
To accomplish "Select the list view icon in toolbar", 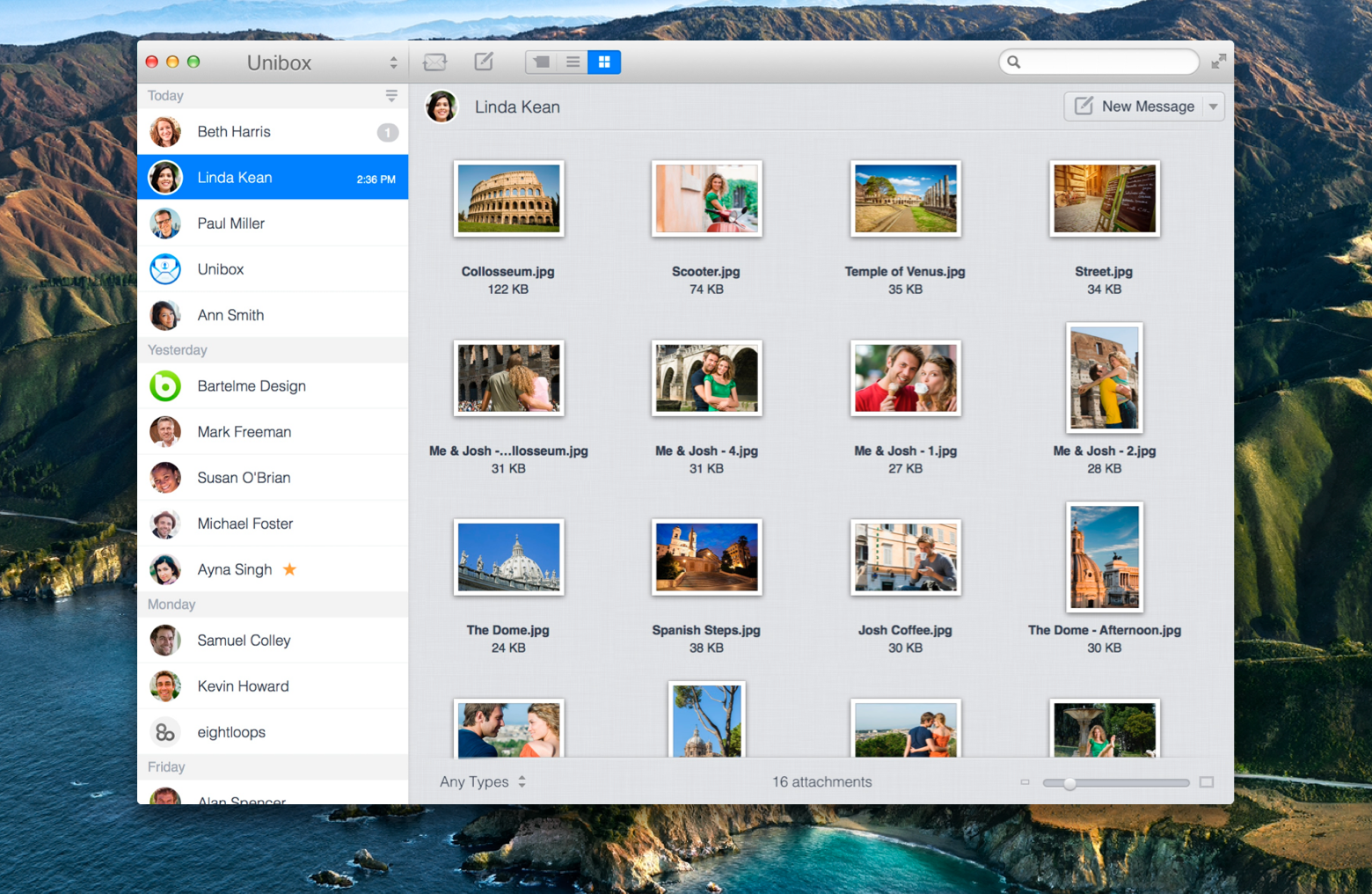I will tap(573, 62).
